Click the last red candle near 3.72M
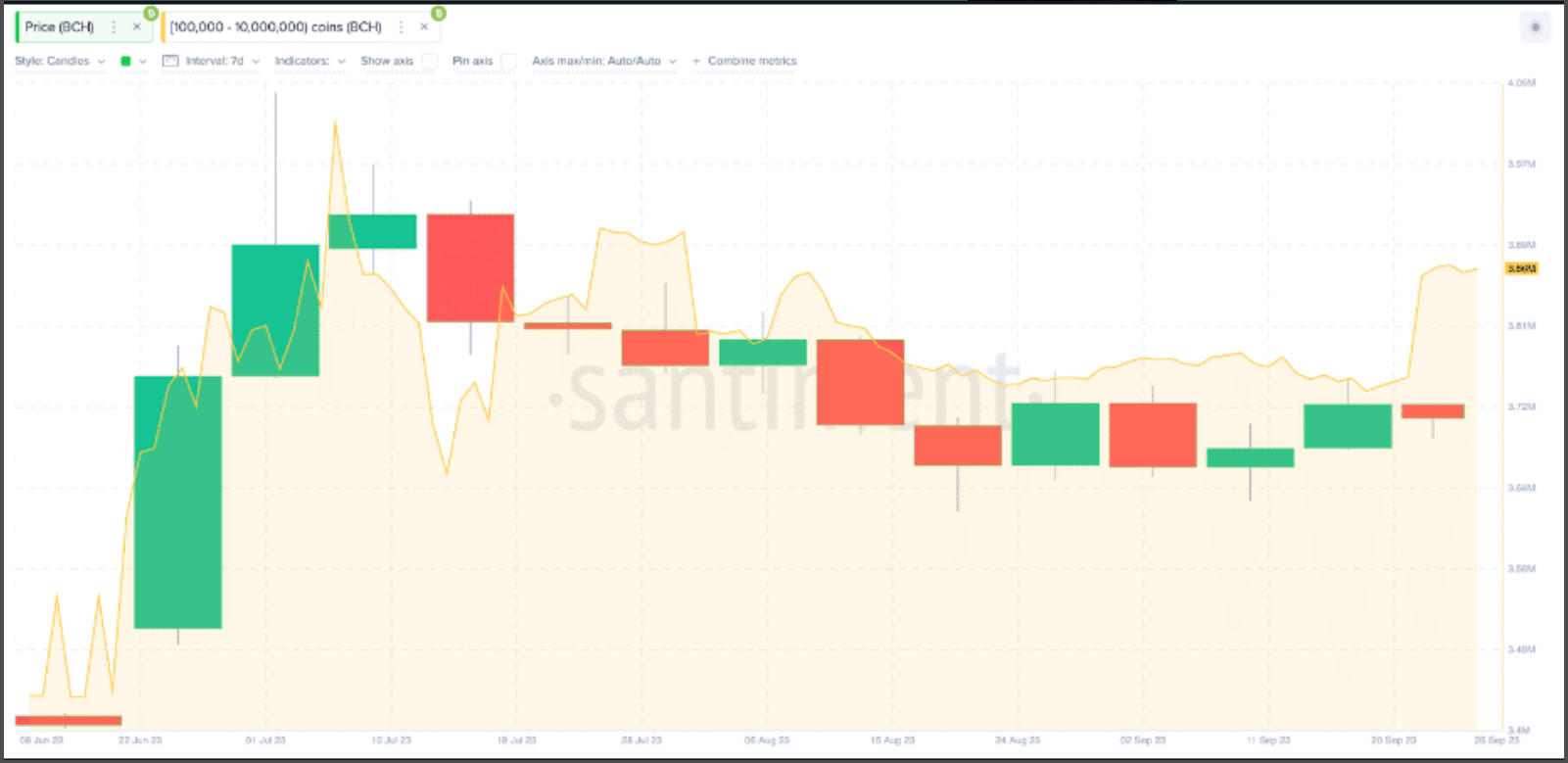This screenshot has height=763, width=1568. point(1433,411)
